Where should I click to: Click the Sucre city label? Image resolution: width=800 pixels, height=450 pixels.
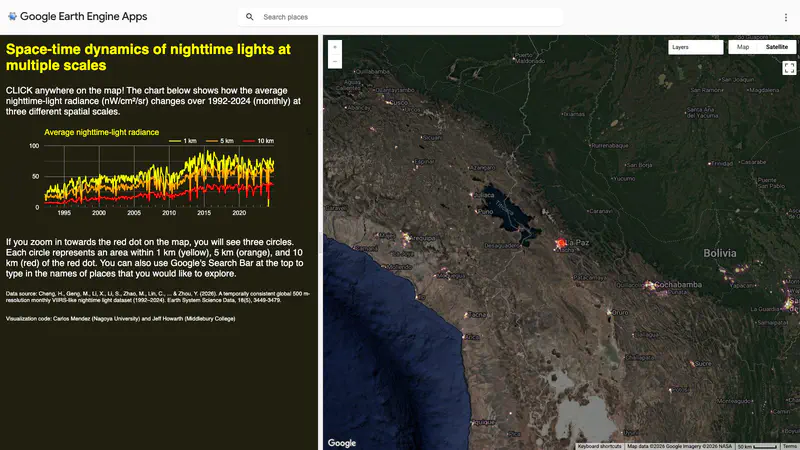click(x=703, y=364)
